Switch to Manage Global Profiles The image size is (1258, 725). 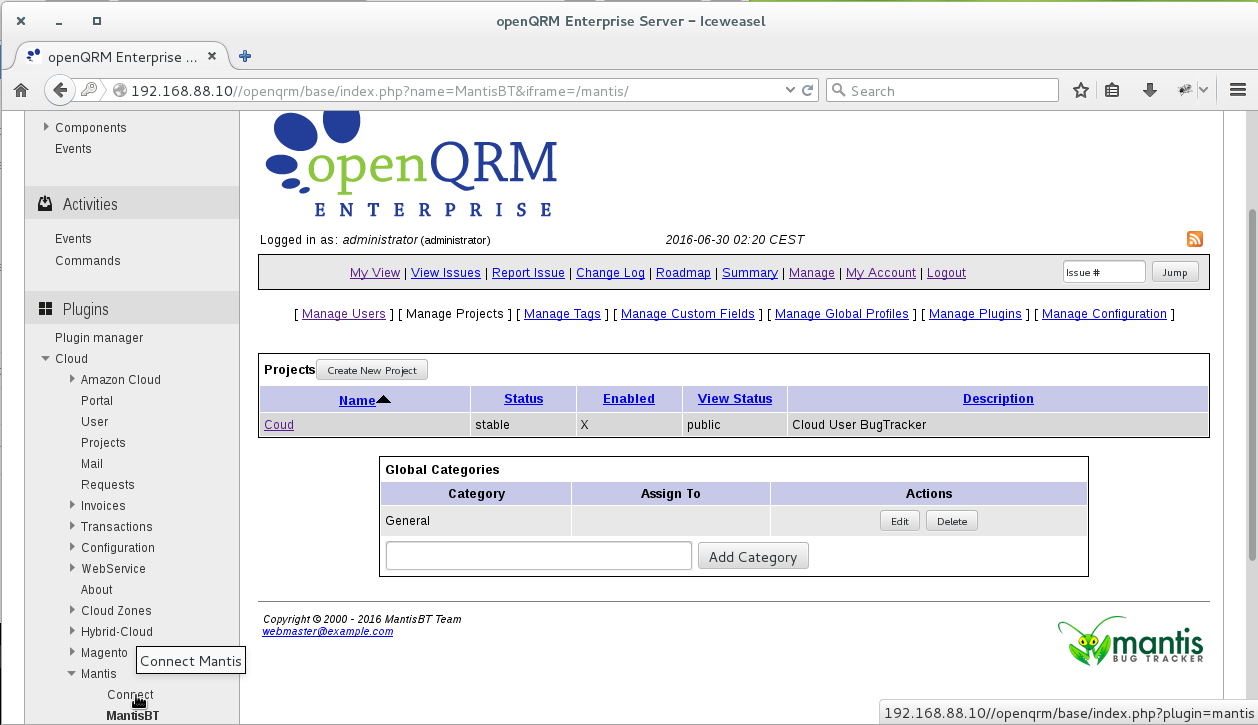pos(842,314)
